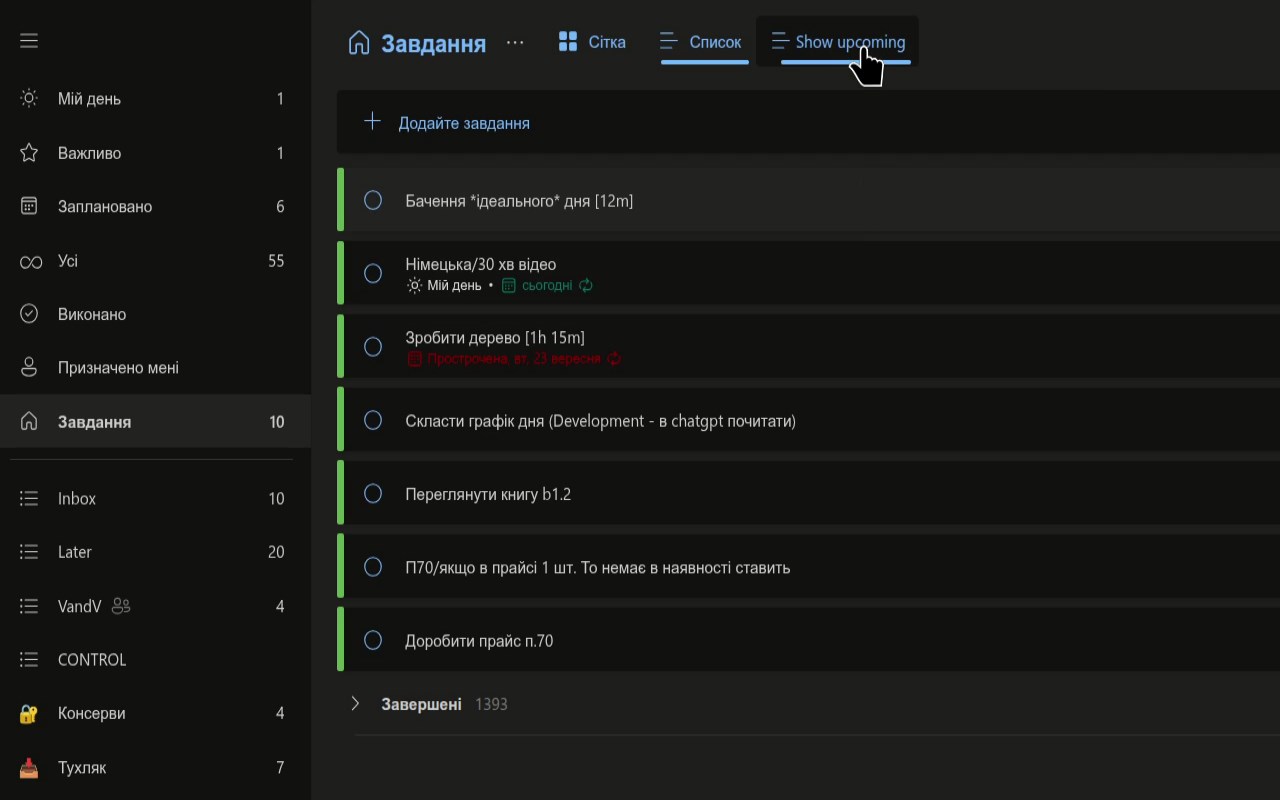Mark 'Німецька/30 хв відео' as complete
The height and width of the screenshot is (800, 1280).
coord(373,273)
